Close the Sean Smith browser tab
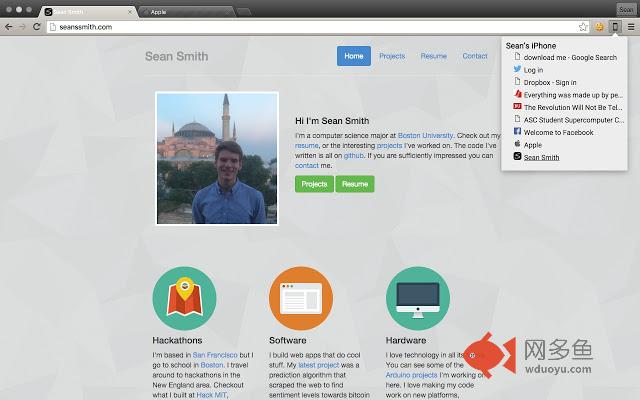This screenshot has height=400, width=640. (x=130, y=12)
